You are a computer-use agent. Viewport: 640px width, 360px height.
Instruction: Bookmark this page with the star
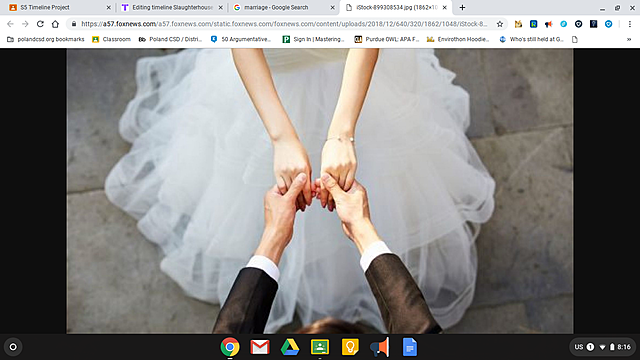(x=500, y=24)
